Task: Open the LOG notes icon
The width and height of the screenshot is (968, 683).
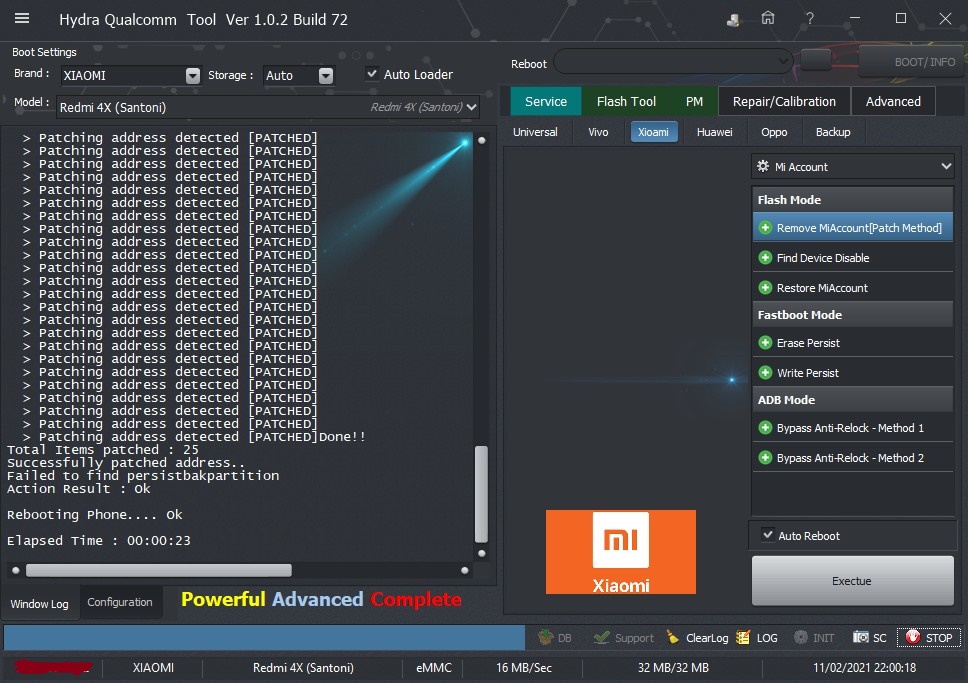Action: pyautogui.click(x=743, y=637)
